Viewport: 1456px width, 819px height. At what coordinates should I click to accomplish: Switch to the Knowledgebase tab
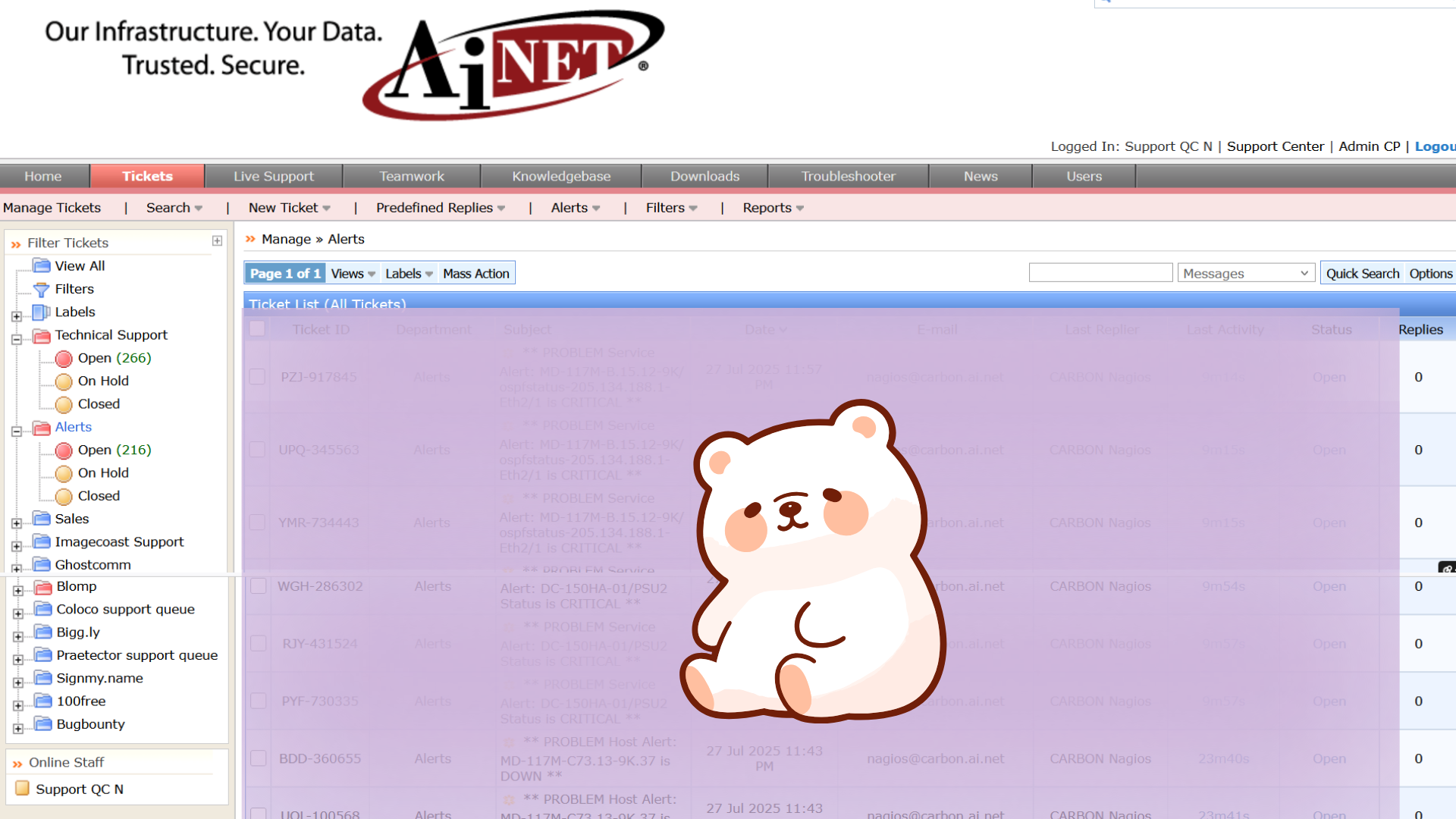[x=561, y=176]
